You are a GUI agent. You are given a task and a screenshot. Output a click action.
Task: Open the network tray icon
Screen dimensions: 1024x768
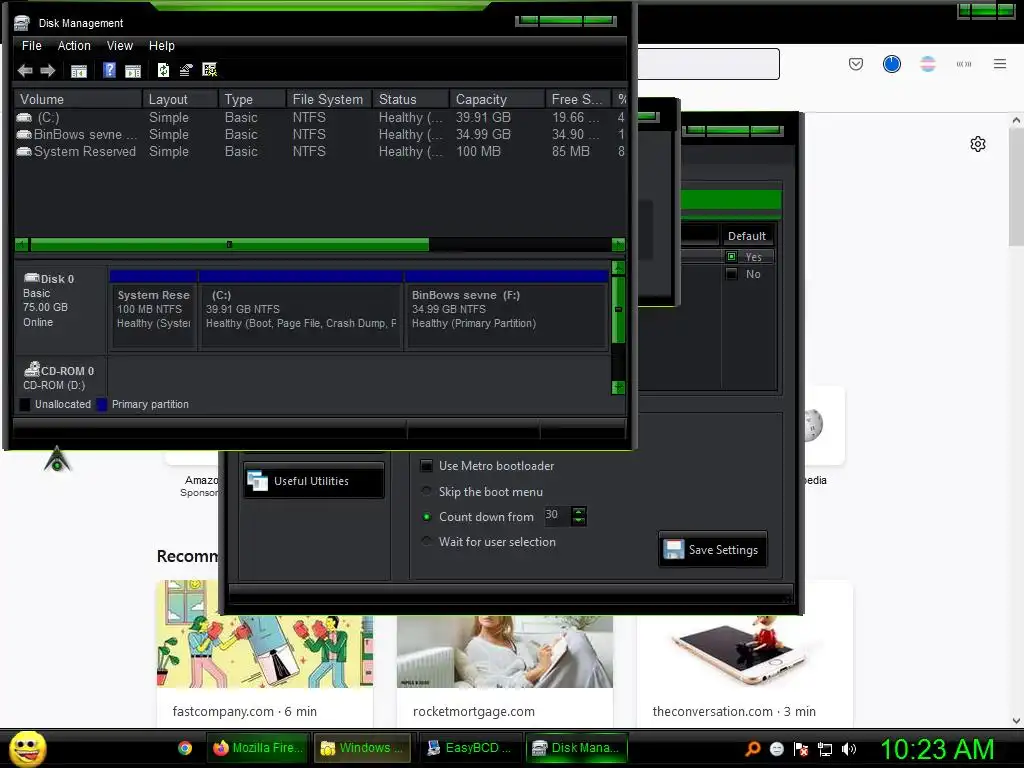[825, 749]
